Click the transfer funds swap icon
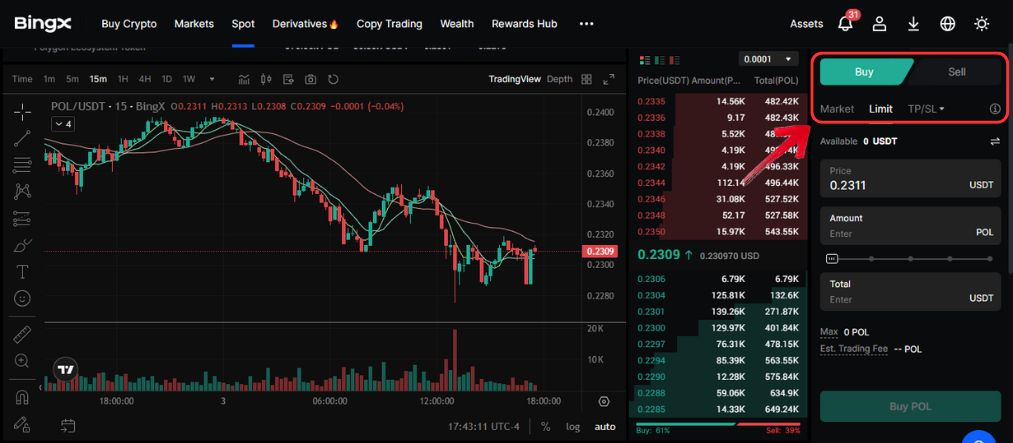This screenshot has width=1013, height=443. coord(995,141)
